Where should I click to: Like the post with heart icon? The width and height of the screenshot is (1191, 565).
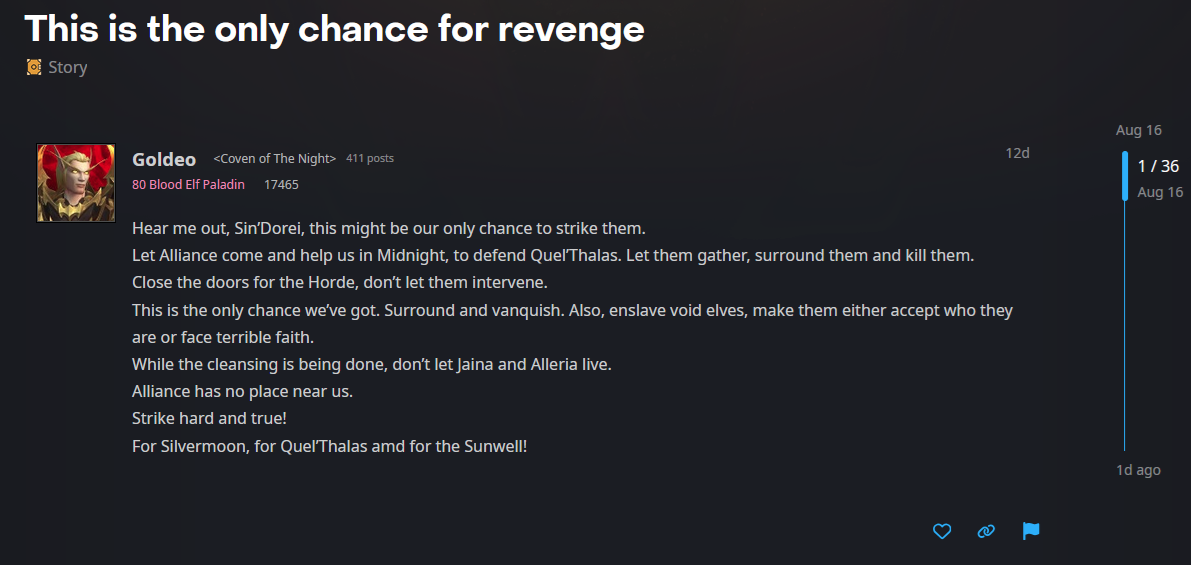pyautogui.click(x=942, y=532)
